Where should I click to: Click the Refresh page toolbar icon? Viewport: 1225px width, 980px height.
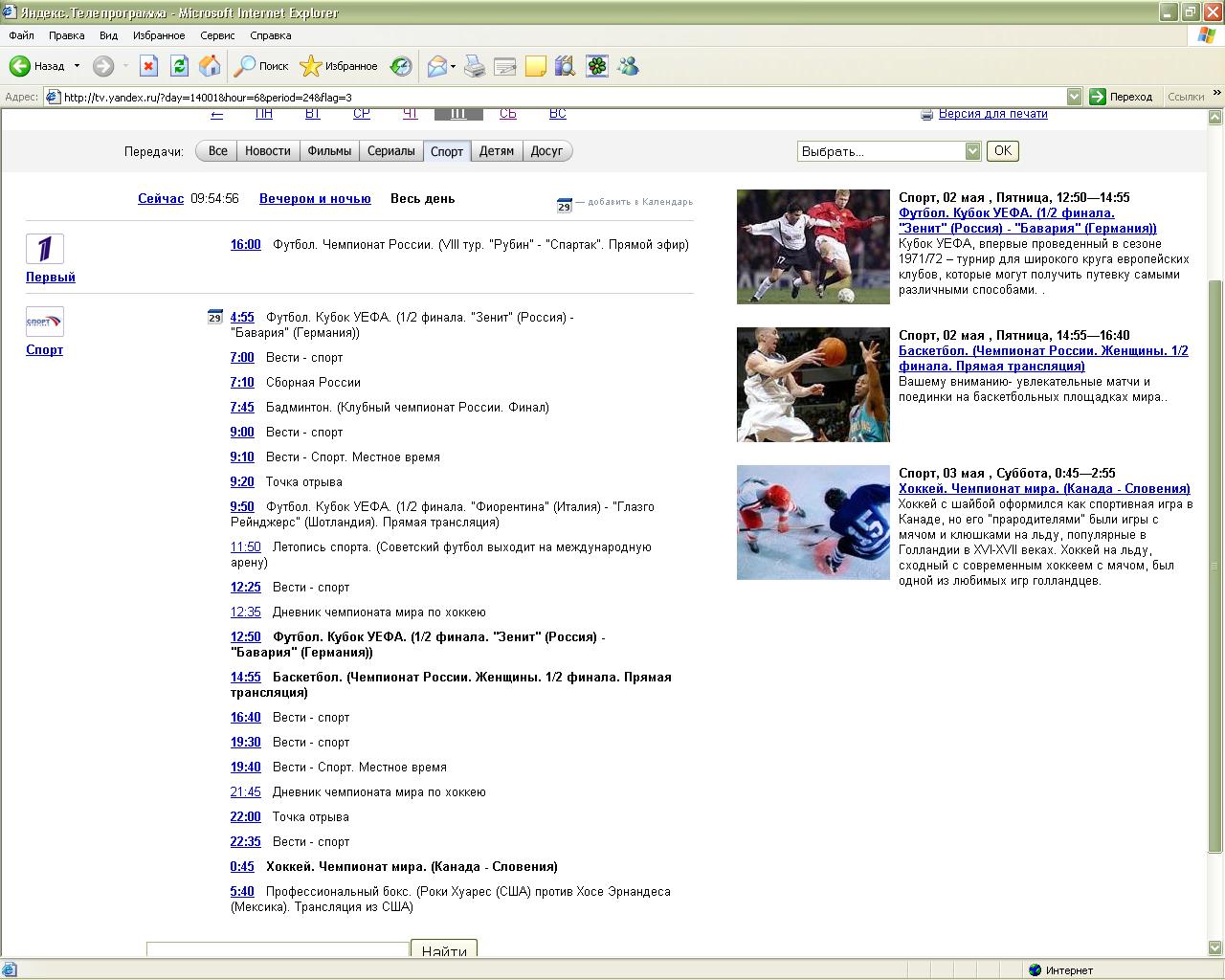click(179, 66)
